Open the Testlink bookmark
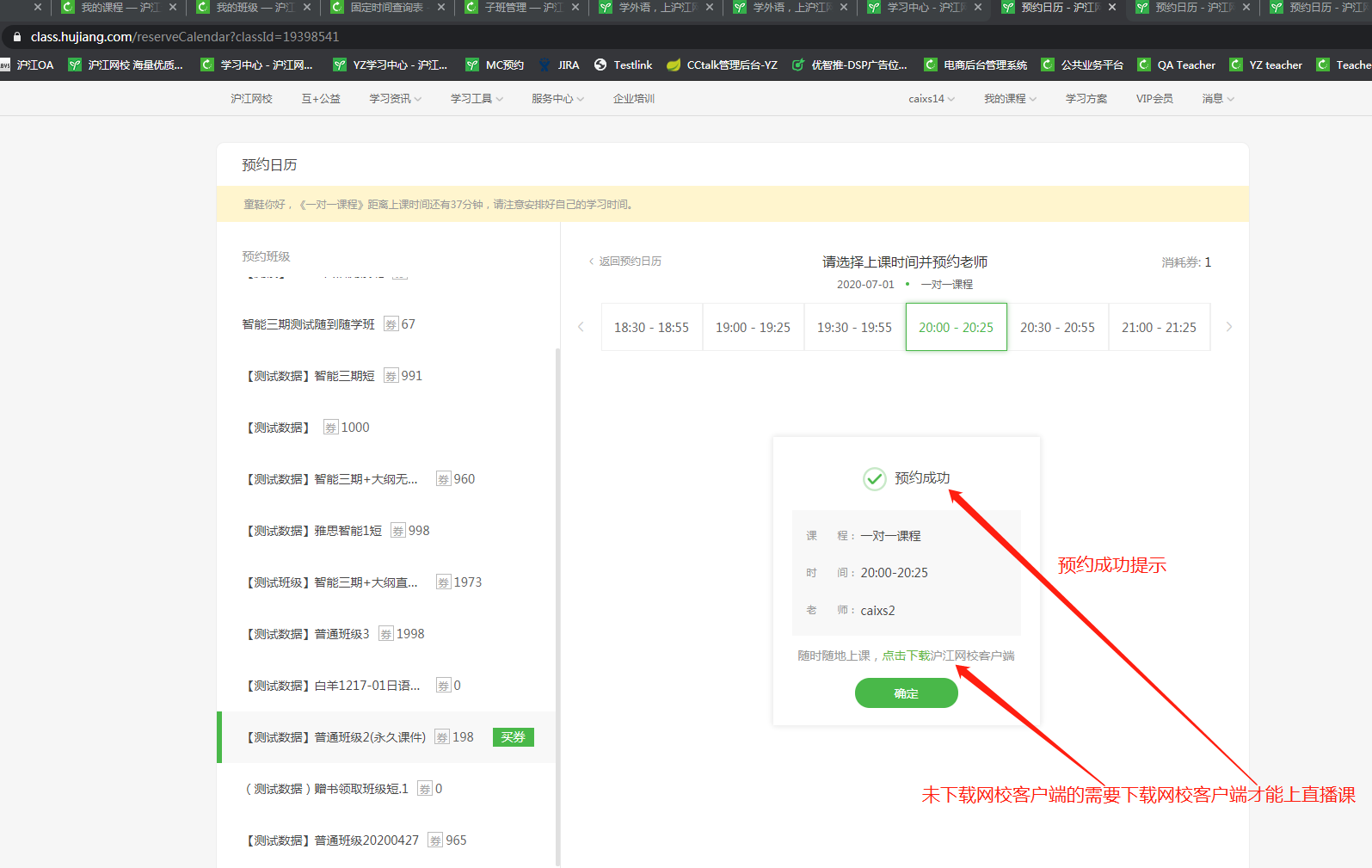The image size is (1372, 868). coord(624,65)
